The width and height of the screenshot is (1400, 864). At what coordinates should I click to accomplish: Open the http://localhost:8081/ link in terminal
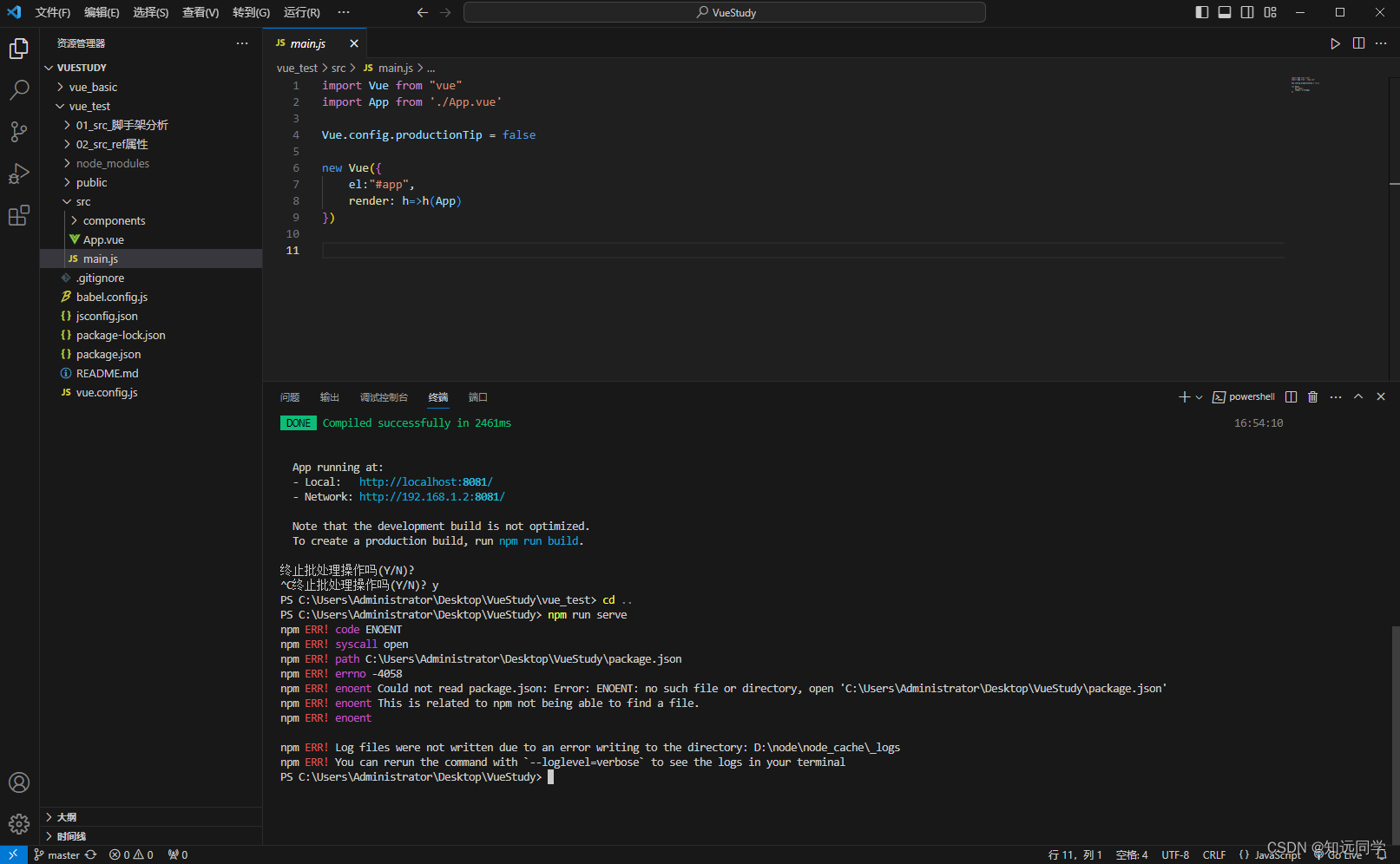[426, 482]
